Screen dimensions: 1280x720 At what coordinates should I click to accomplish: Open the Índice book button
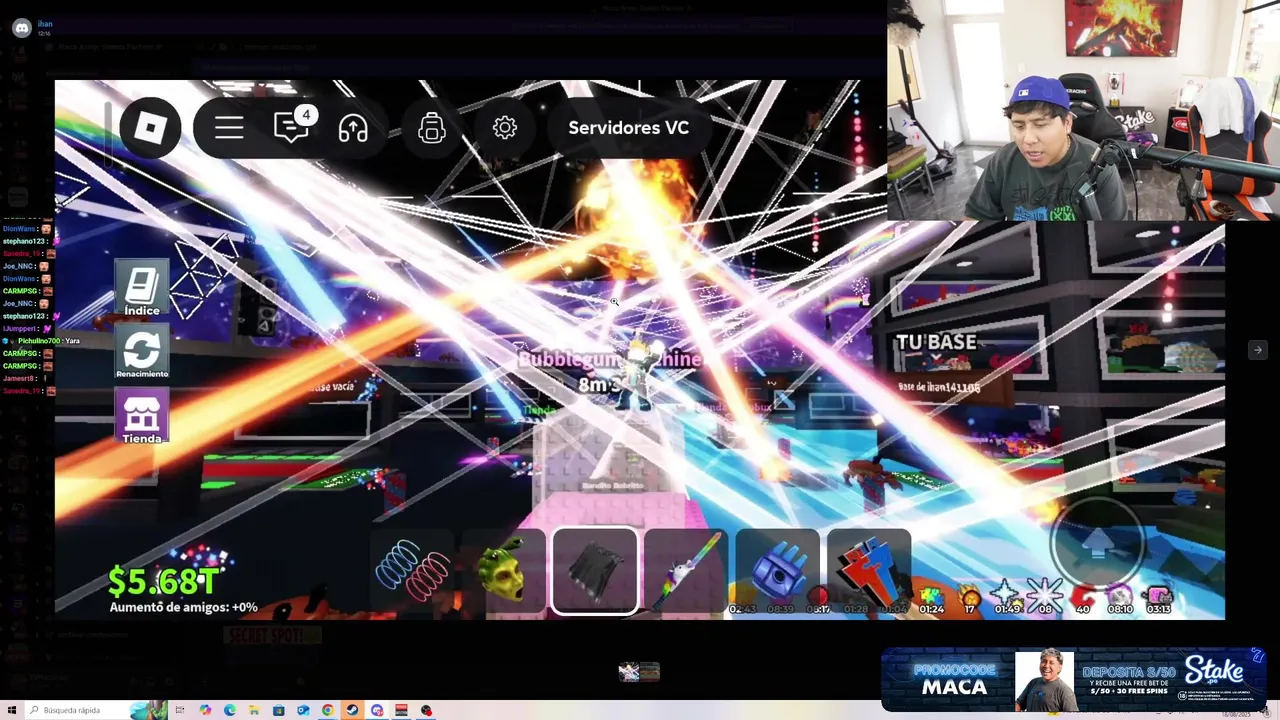coord(142,289)
